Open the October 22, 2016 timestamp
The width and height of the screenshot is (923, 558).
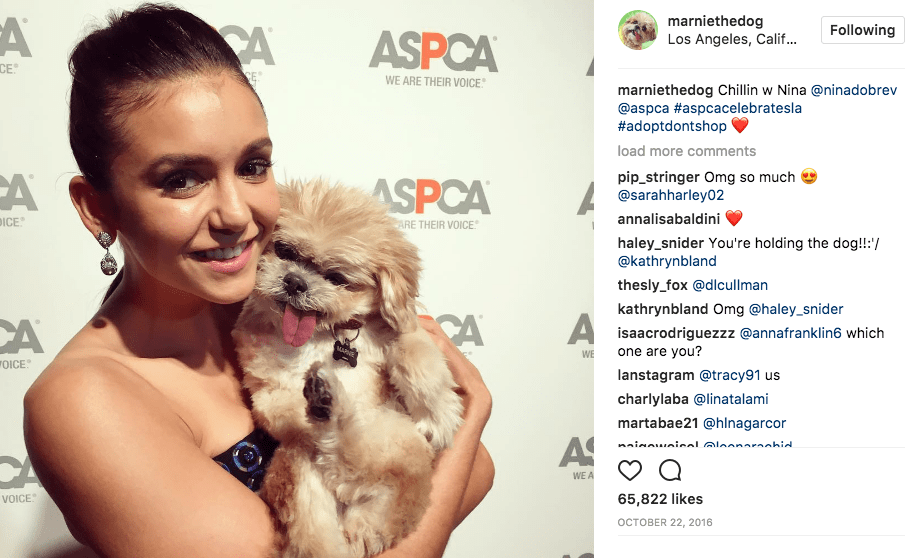pyautogui.click(x=665, y=522)
